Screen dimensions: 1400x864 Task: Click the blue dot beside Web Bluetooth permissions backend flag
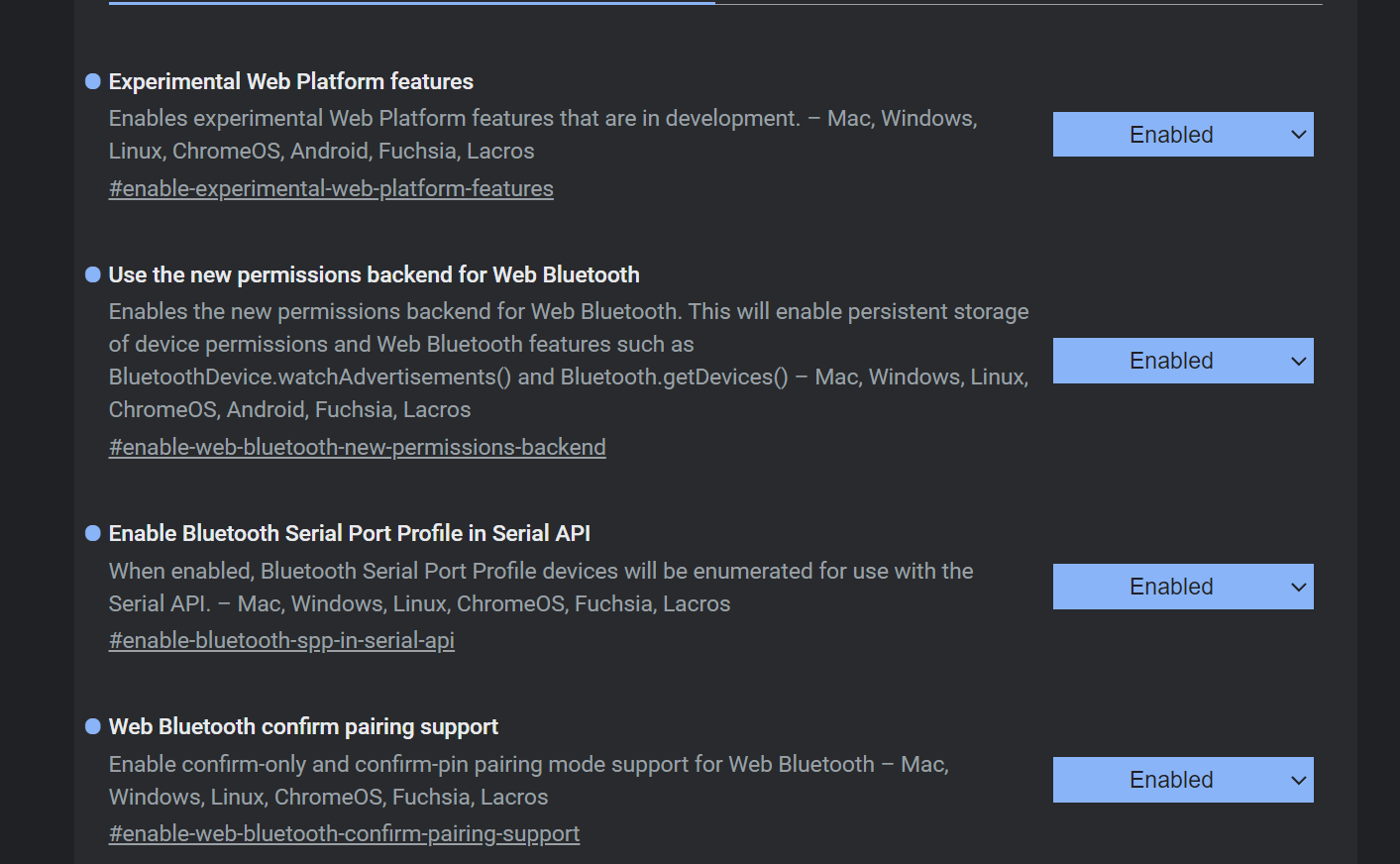point(92,273)
